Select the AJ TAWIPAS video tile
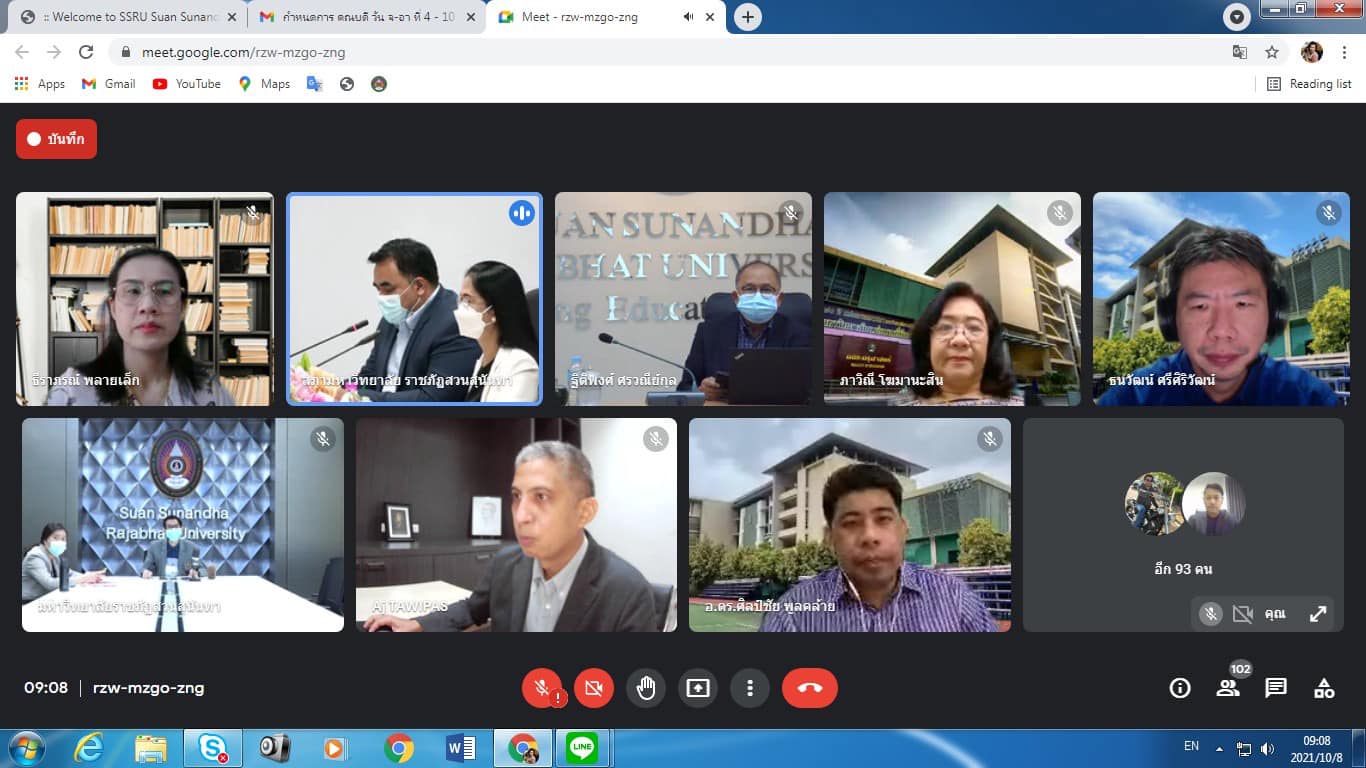Image resolution: width=1366 pixels, height=768 pixels. (516, 525)
